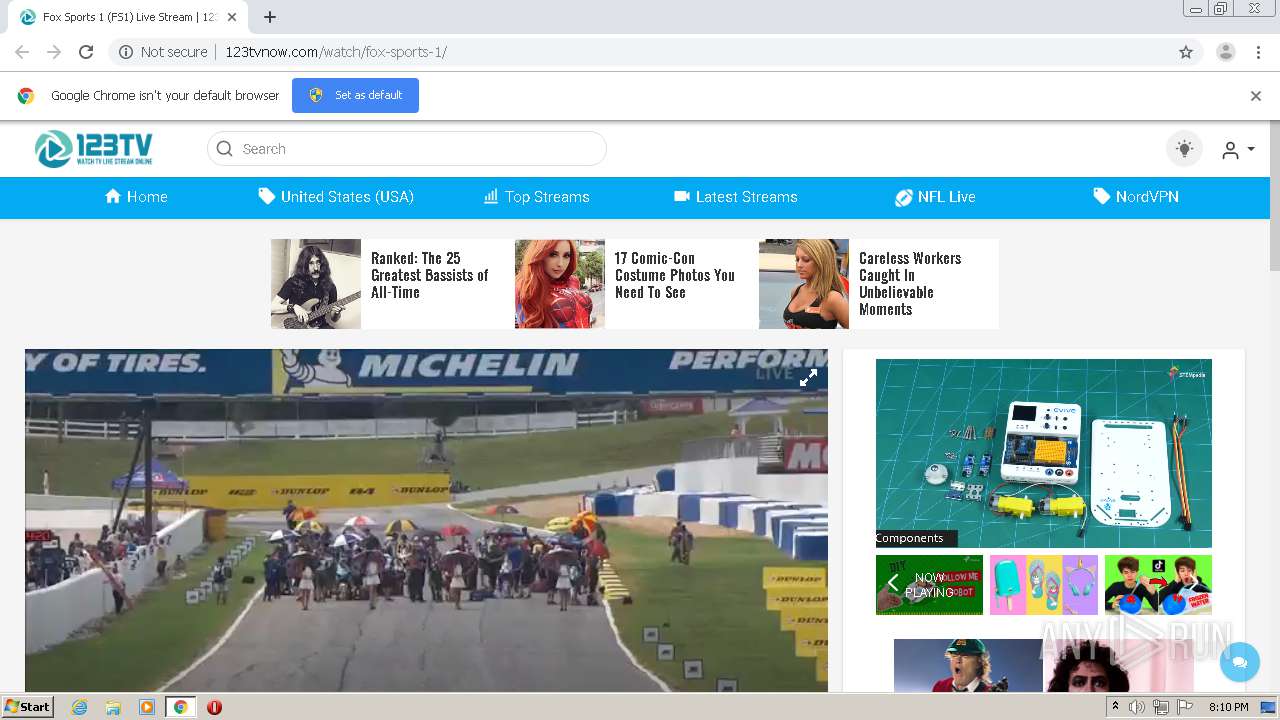Click the bar chart icon beside Top Streams
Screen dimensions: 1280x720
tap(491, 196)
